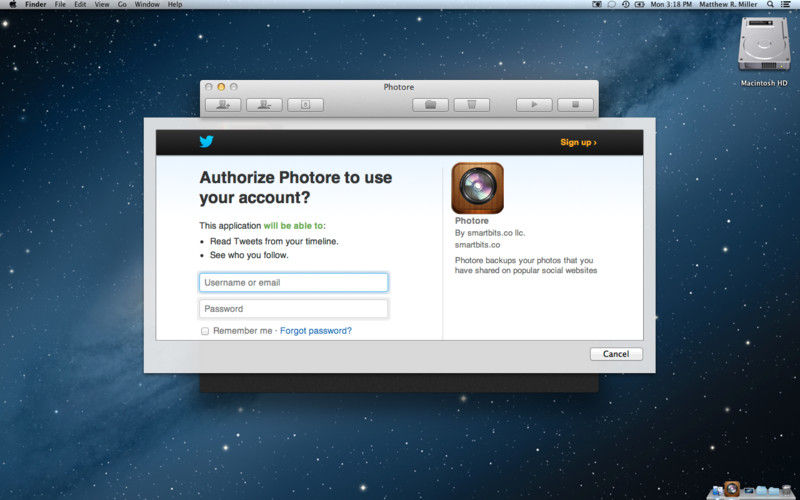This screenshot has width=800, height=500.
Task: Open the folder toolbar button in Photore
Action: [x=430, y=105]
